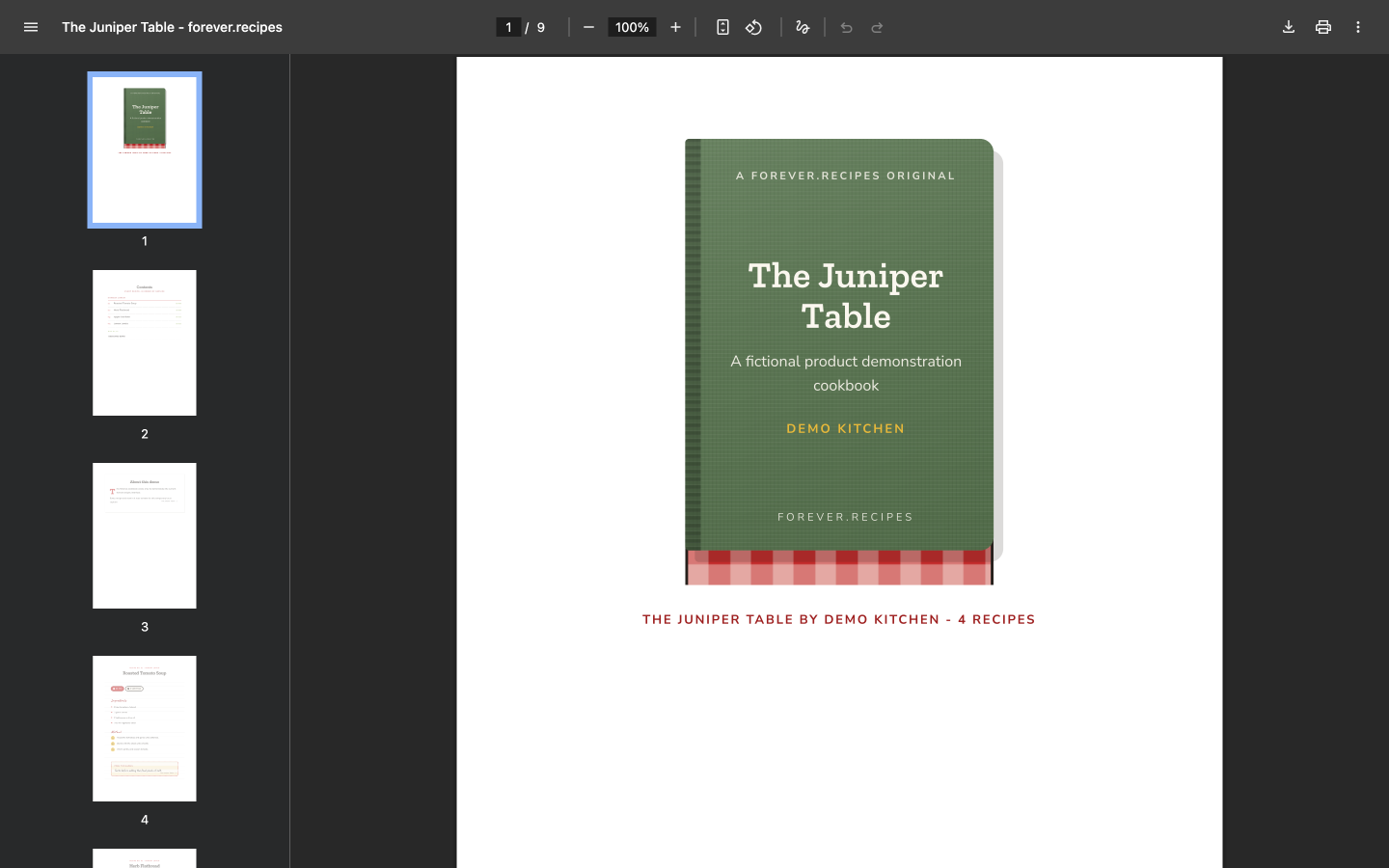Click the 100% zoom level field

(x=632, y=27)
